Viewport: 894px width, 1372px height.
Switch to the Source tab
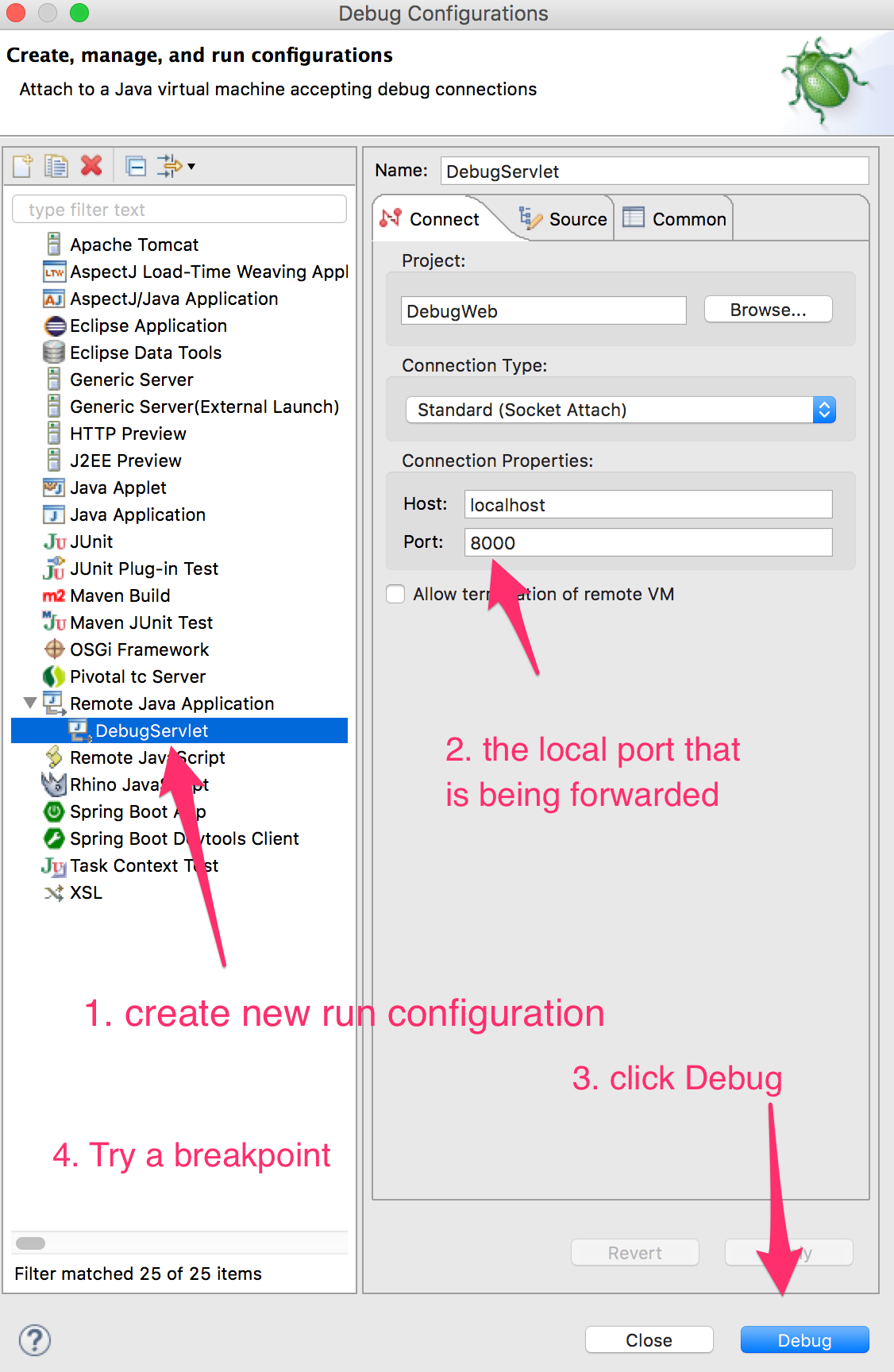pos(563,219)
